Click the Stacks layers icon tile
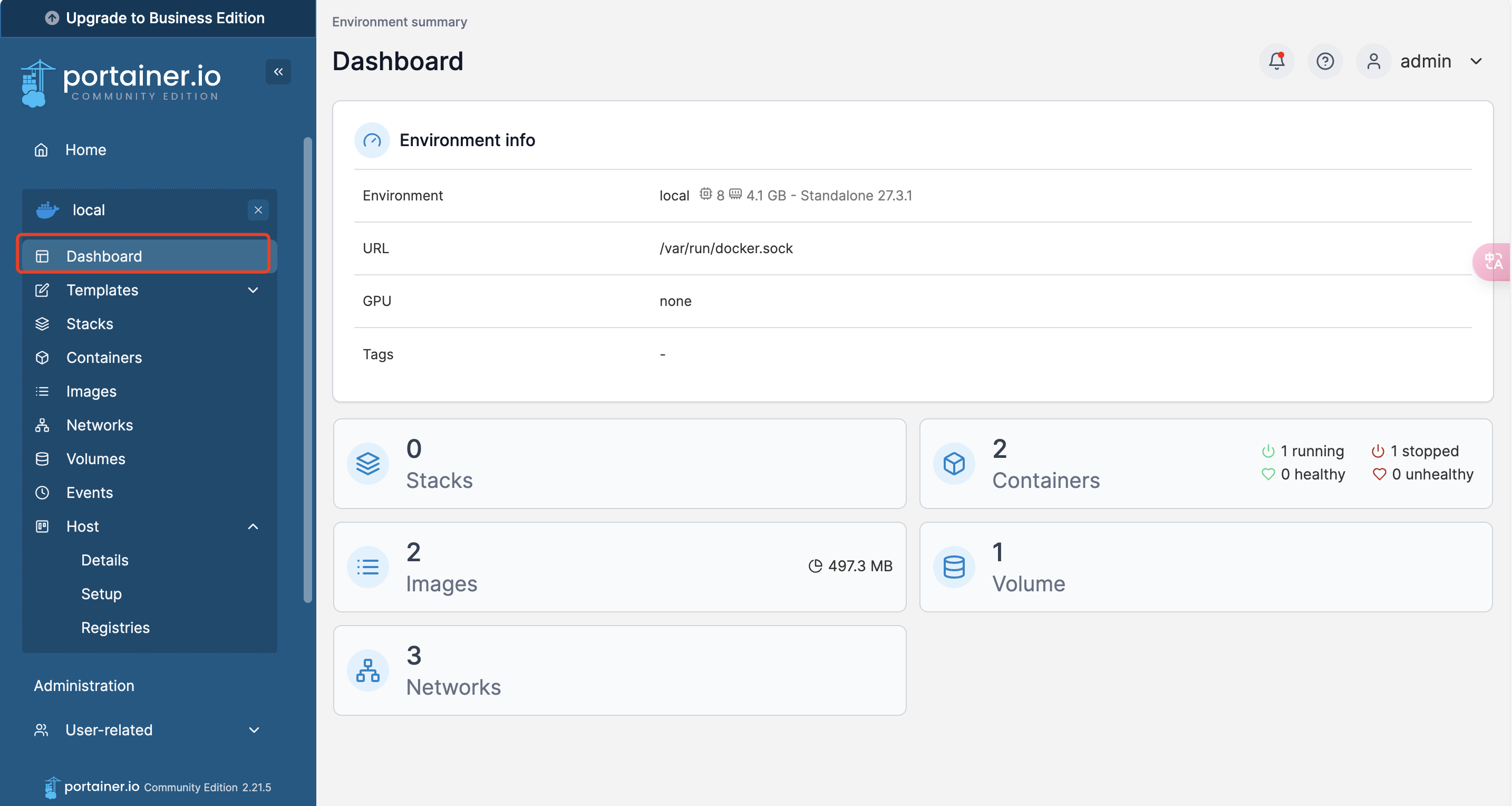This screenshot has height=806, width=1512. [x=368, y=464]
